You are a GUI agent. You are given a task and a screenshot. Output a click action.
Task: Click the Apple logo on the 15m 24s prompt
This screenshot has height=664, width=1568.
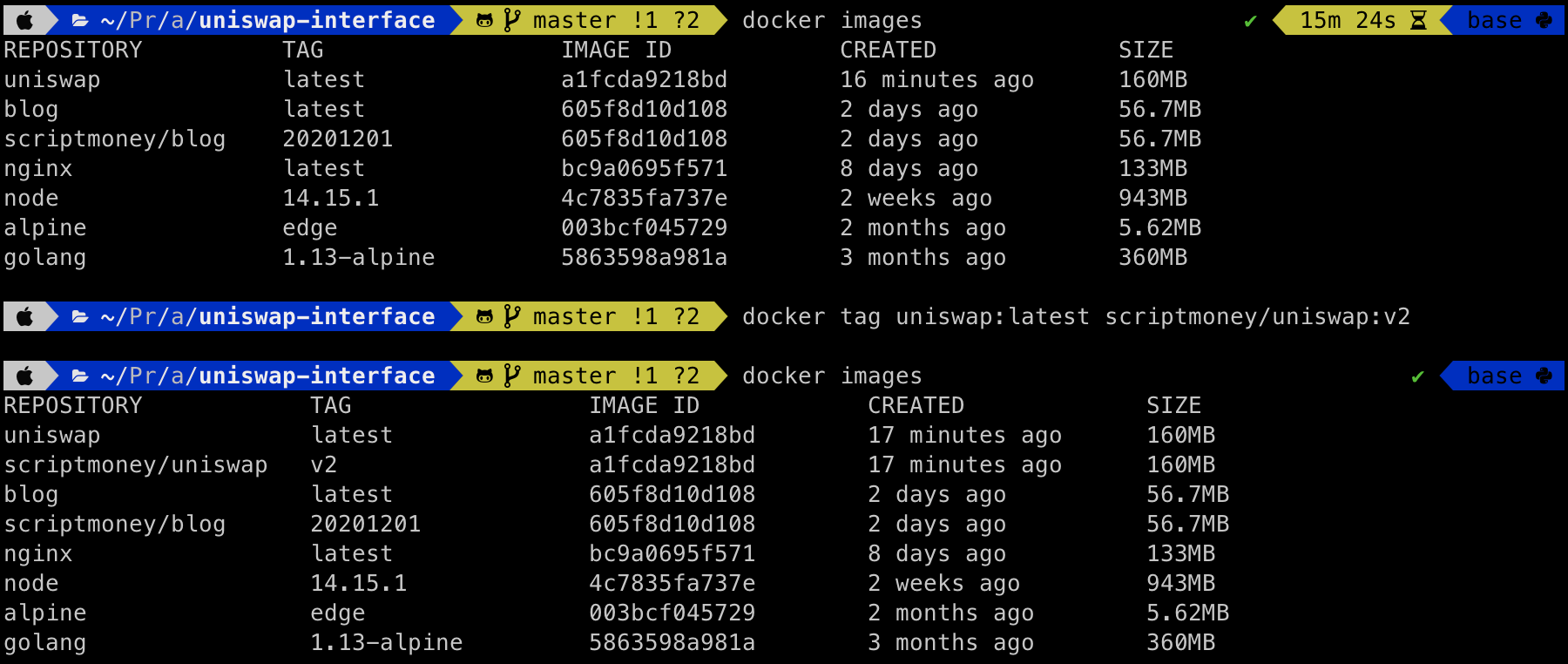[25, 20]
